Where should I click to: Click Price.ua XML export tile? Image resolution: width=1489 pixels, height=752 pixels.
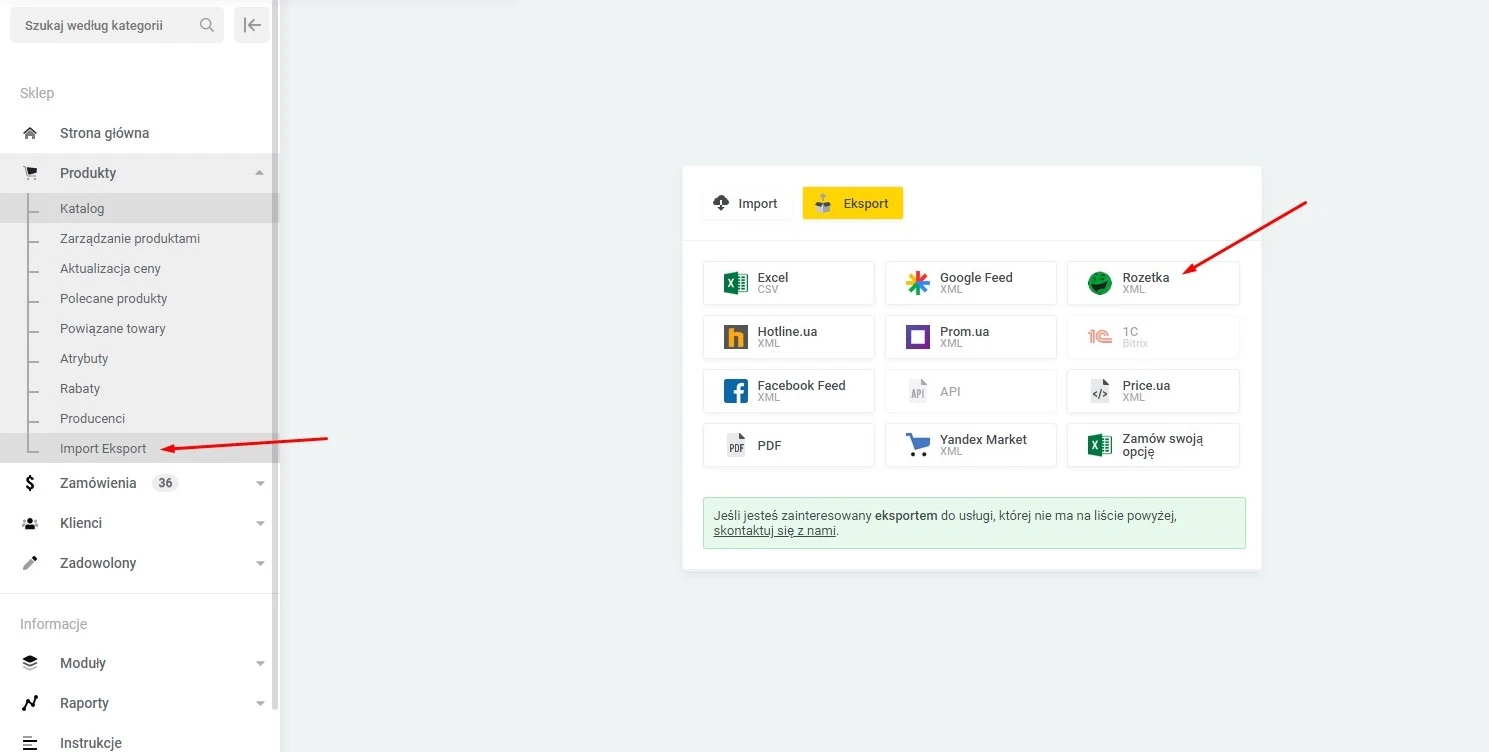coord(1152,391)
